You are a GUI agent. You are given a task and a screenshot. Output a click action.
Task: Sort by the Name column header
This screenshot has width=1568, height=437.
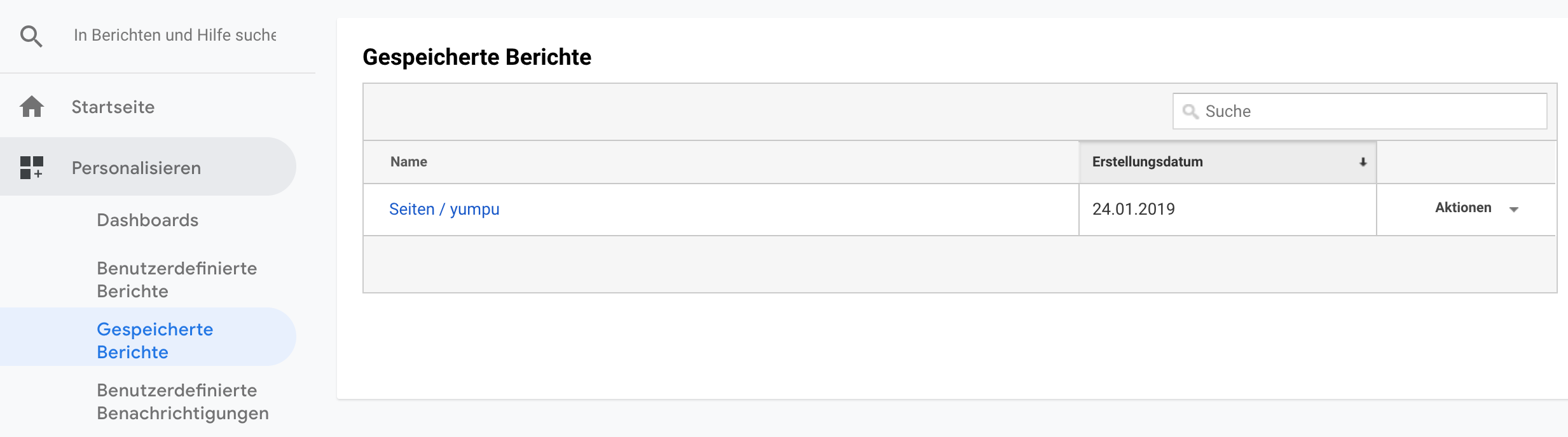(409, 162)
